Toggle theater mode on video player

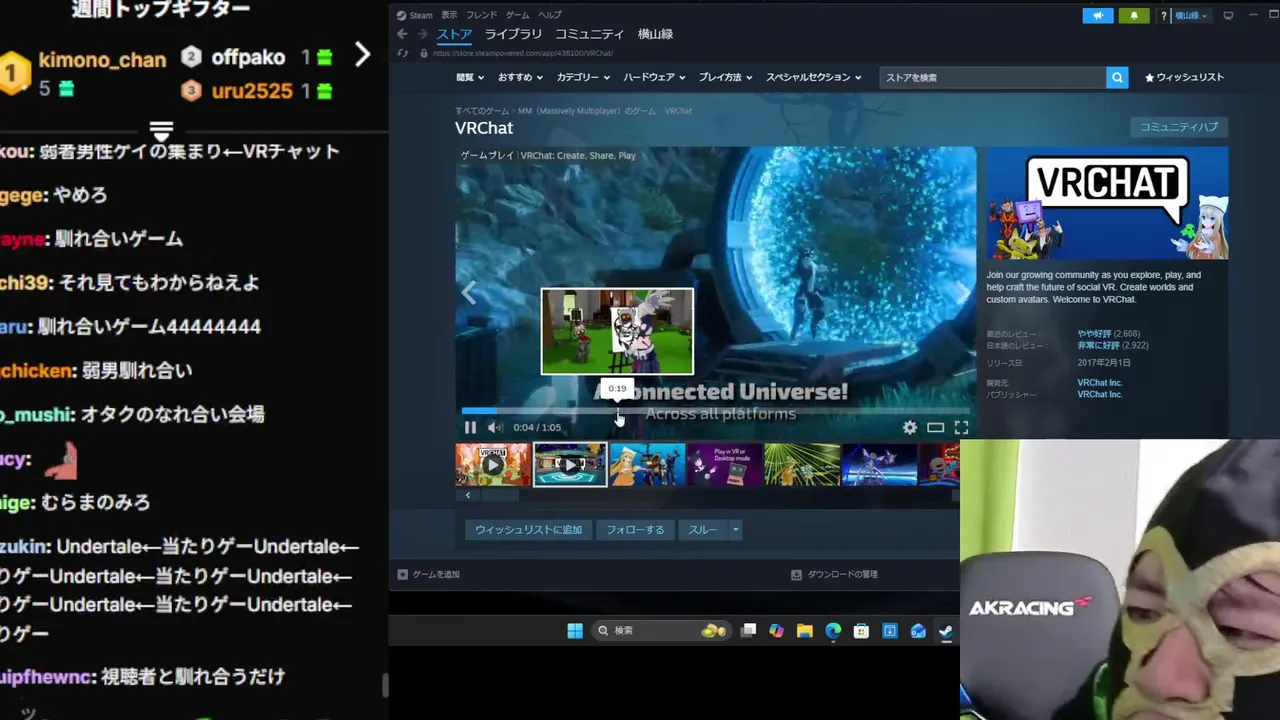(935, 427)
